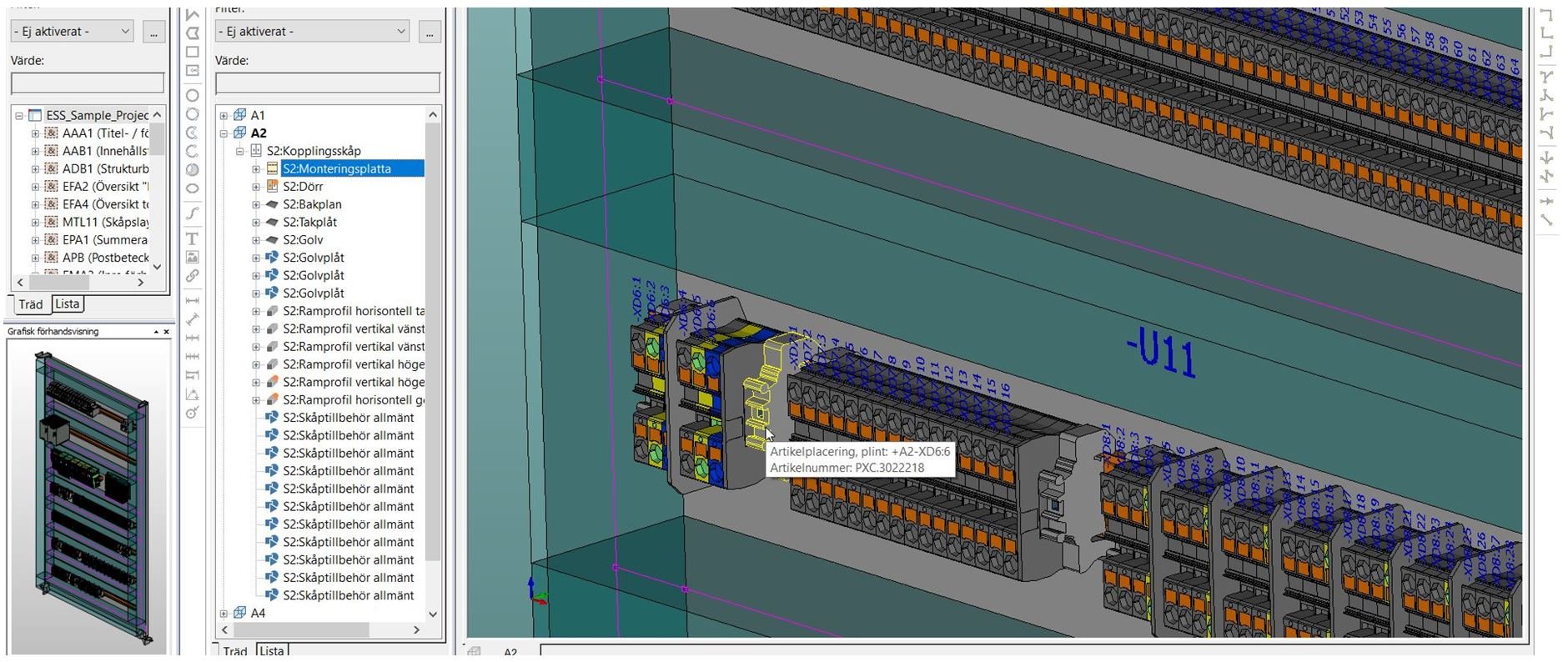Select the Incremental dimension tool
The width and height of the screenshot is (1568, 662).
193,356
